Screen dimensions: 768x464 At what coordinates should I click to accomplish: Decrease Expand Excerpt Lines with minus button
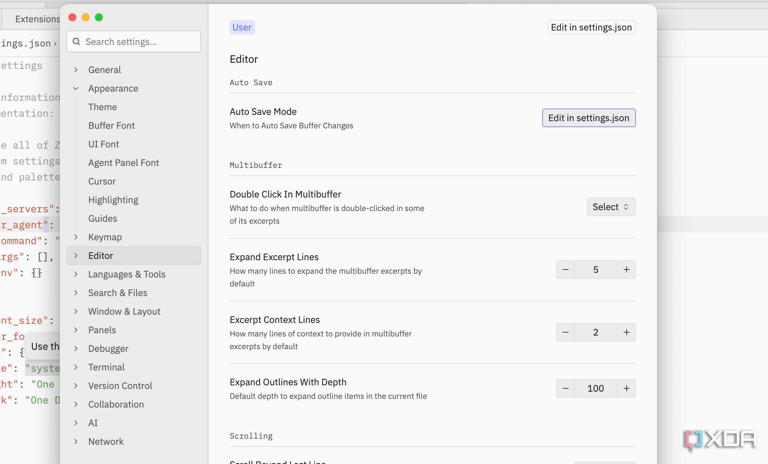[x=565, y=269]
